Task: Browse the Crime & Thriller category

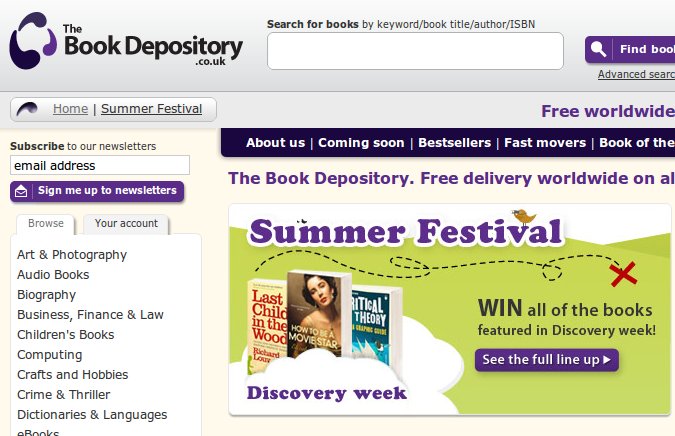Action: pyautogui.click(x=63, y=395)
